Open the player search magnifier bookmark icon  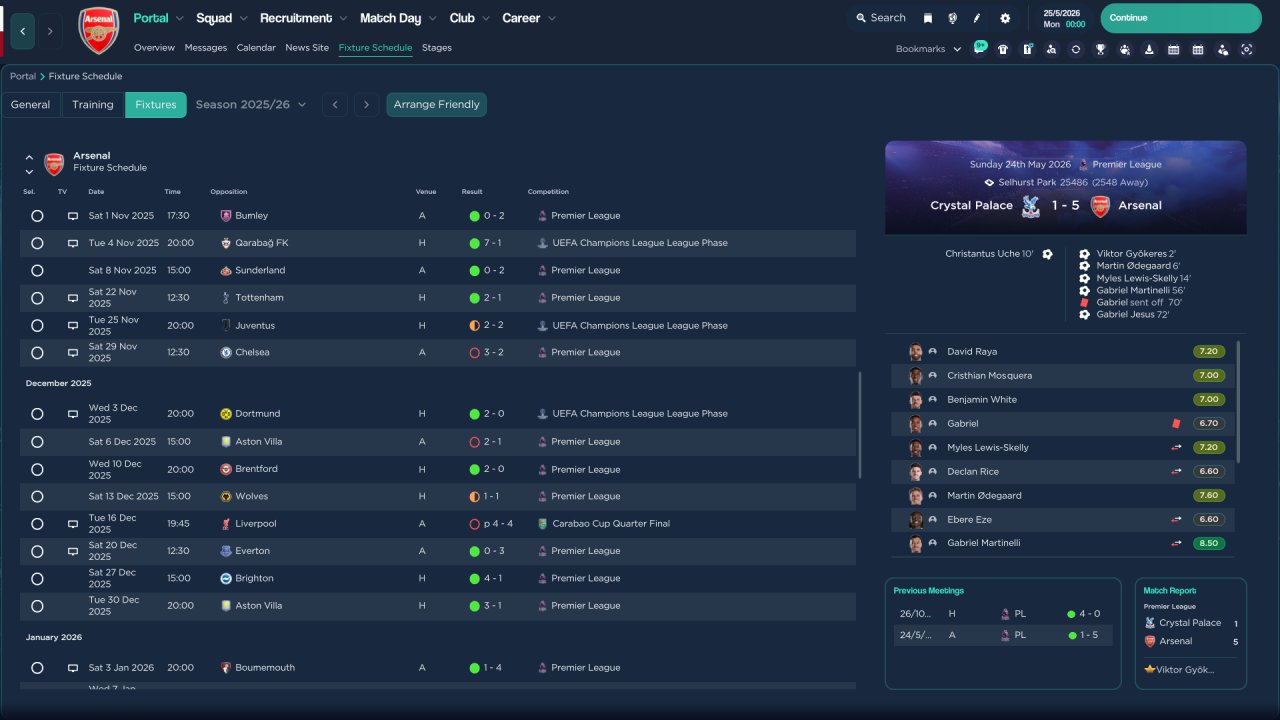(1051, 49)
